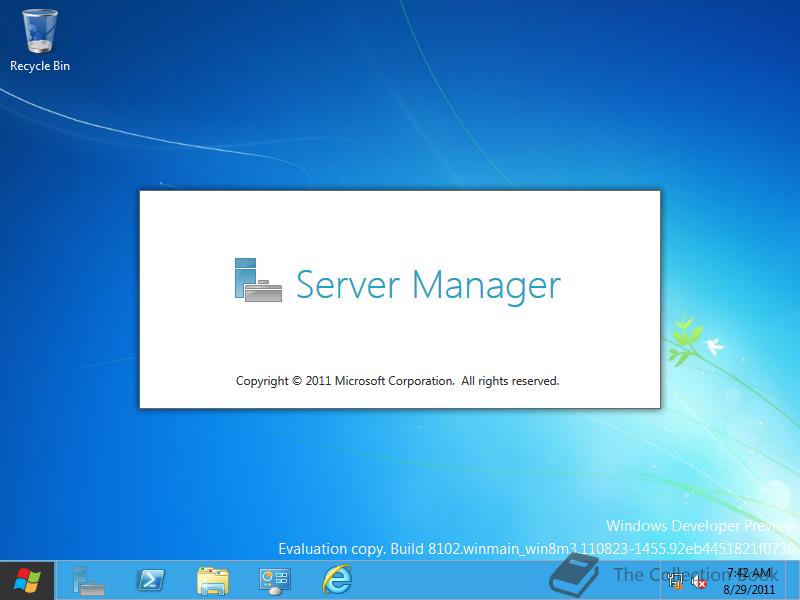Click the date 8/29/2011 in the tray
The width and height of the screenshot is (800, 600).
pos(749,590)
